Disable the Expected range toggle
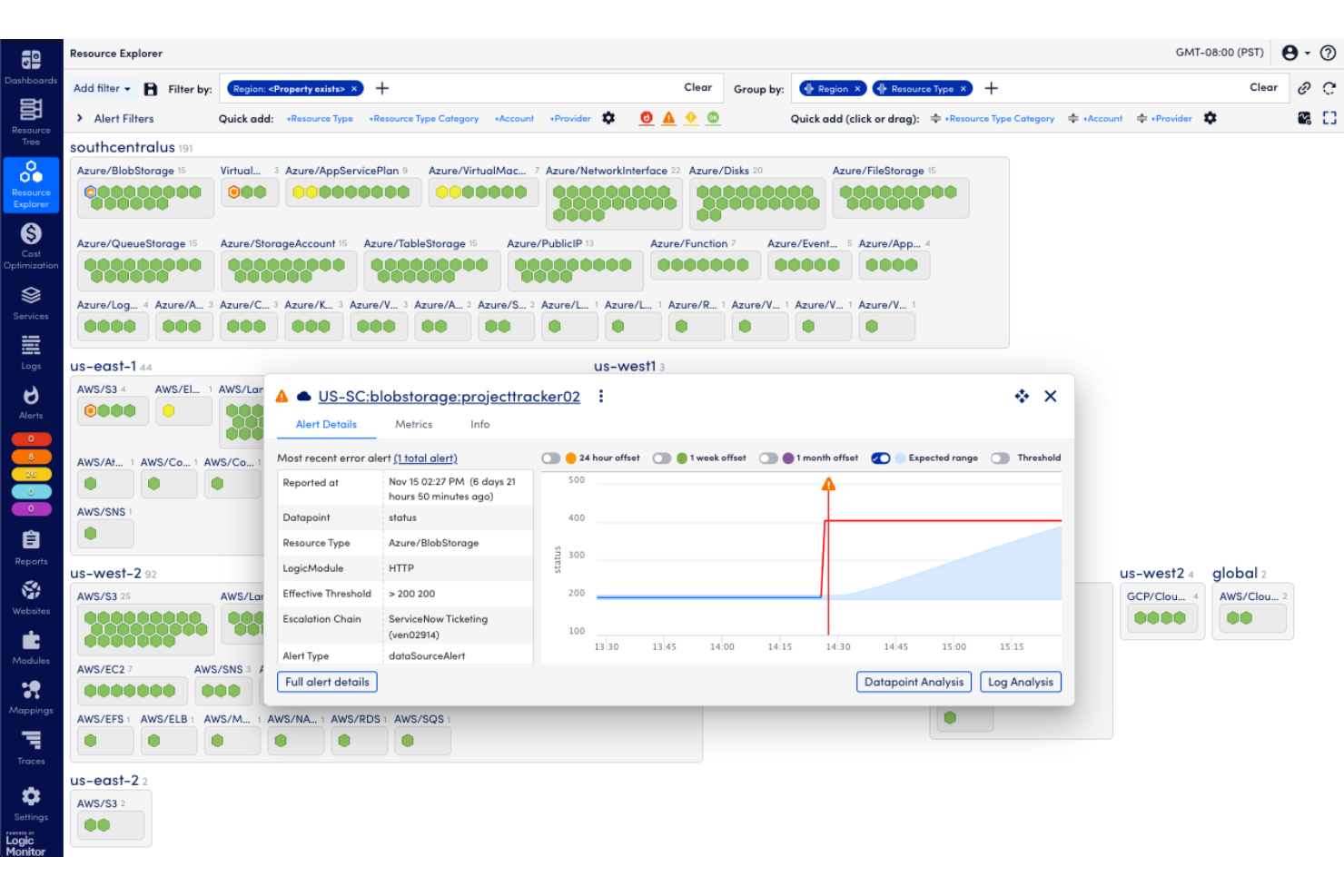 (x=881, y=458)
